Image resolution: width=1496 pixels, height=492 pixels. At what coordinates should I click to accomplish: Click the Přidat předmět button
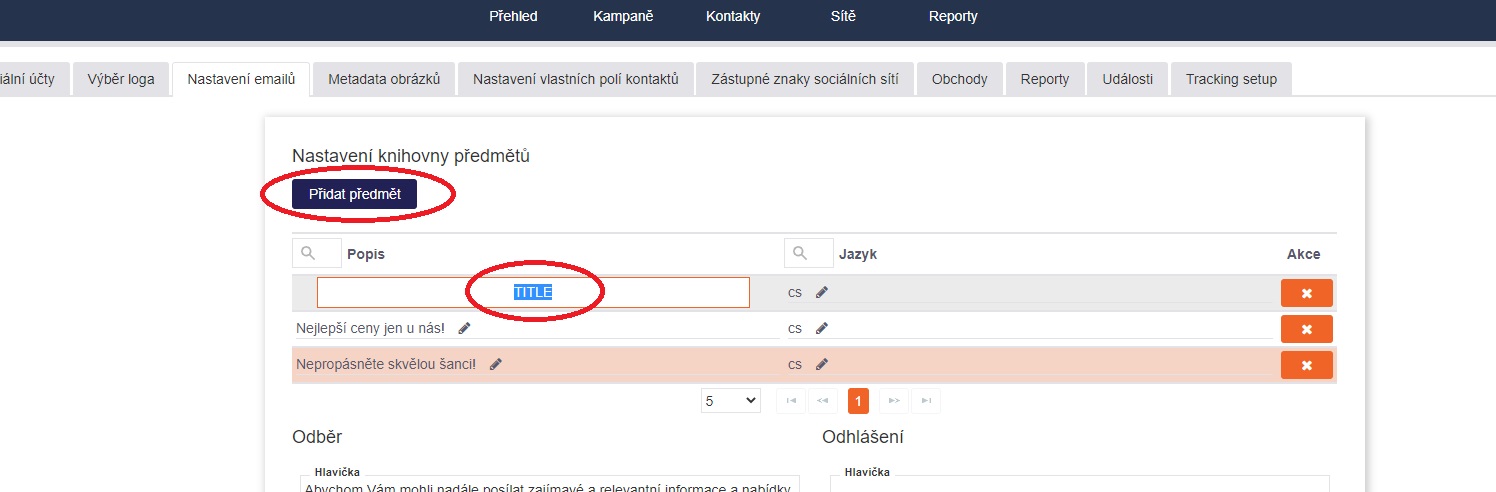click(x=354, y=194)
